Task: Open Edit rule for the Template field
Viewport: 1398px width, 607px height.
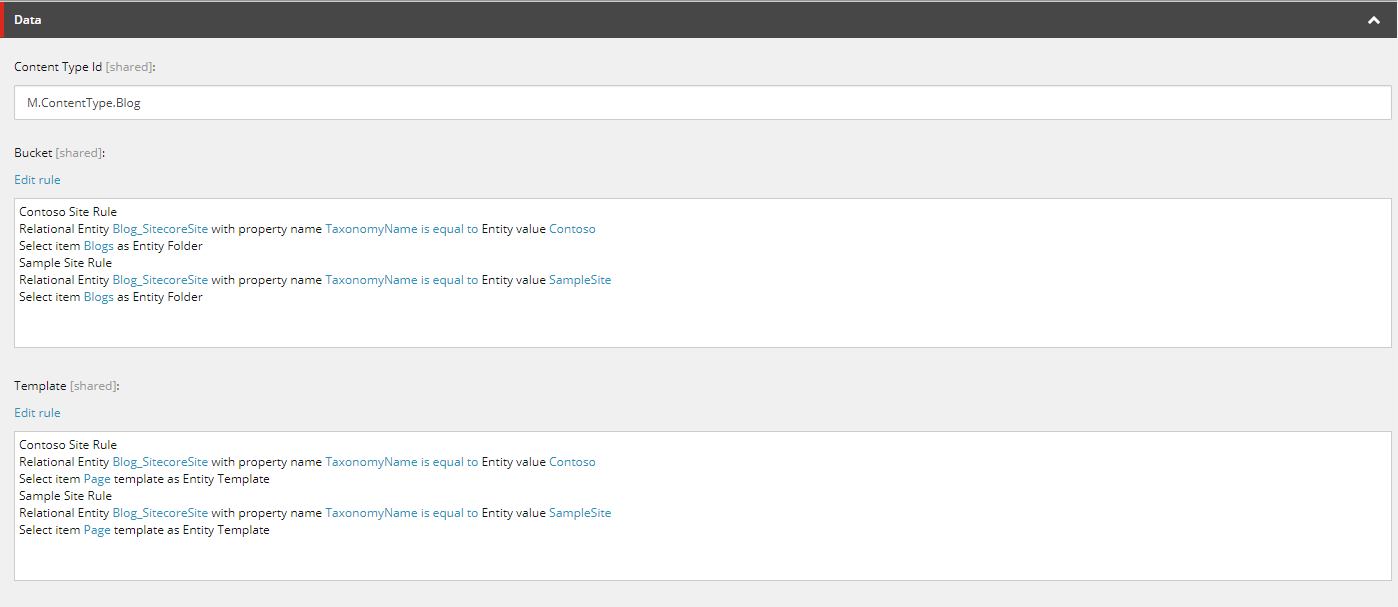Action: click(x=37, y=413)
